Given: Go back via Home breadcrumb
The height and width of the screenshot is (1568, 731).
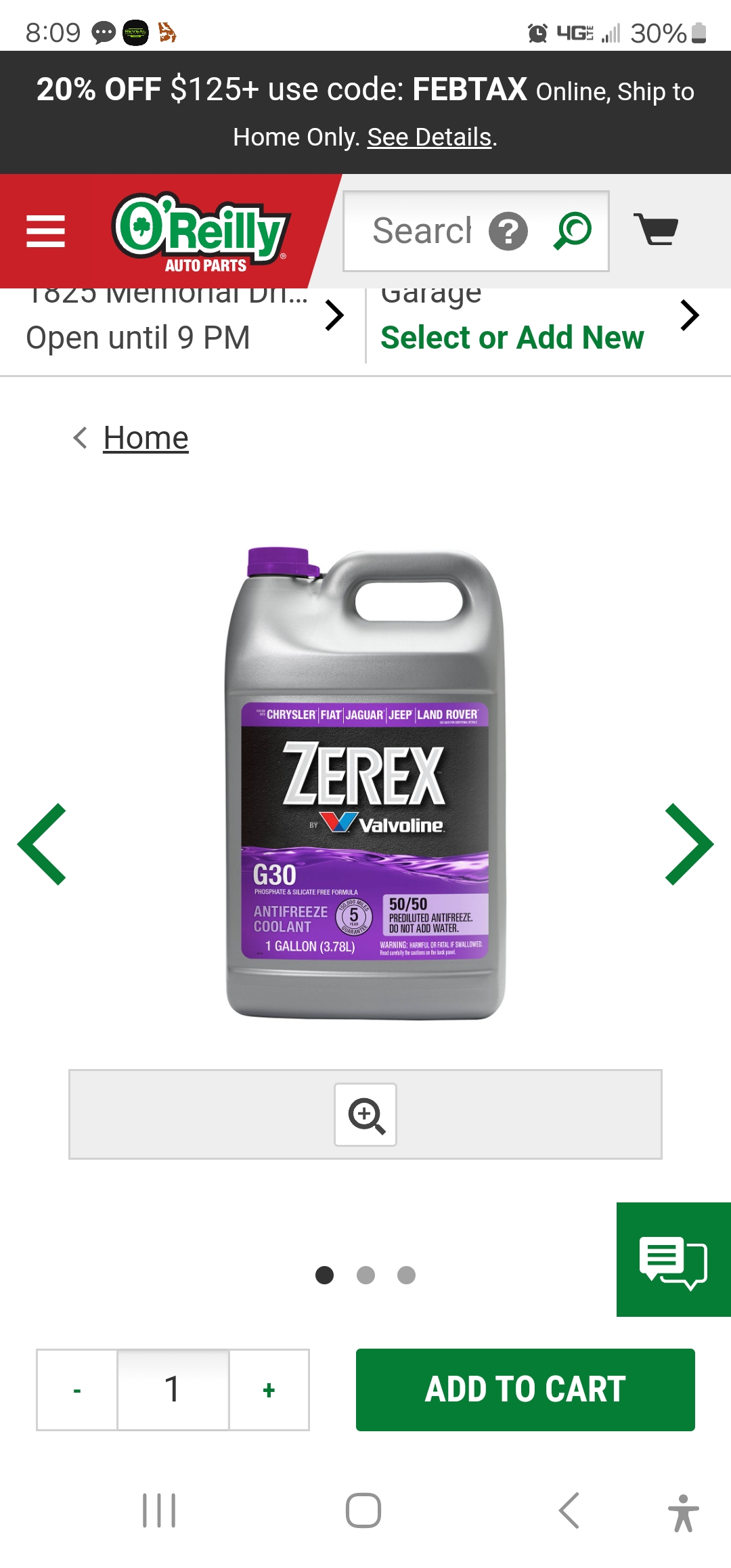Looking at the screenshot, I should (146, 437).
